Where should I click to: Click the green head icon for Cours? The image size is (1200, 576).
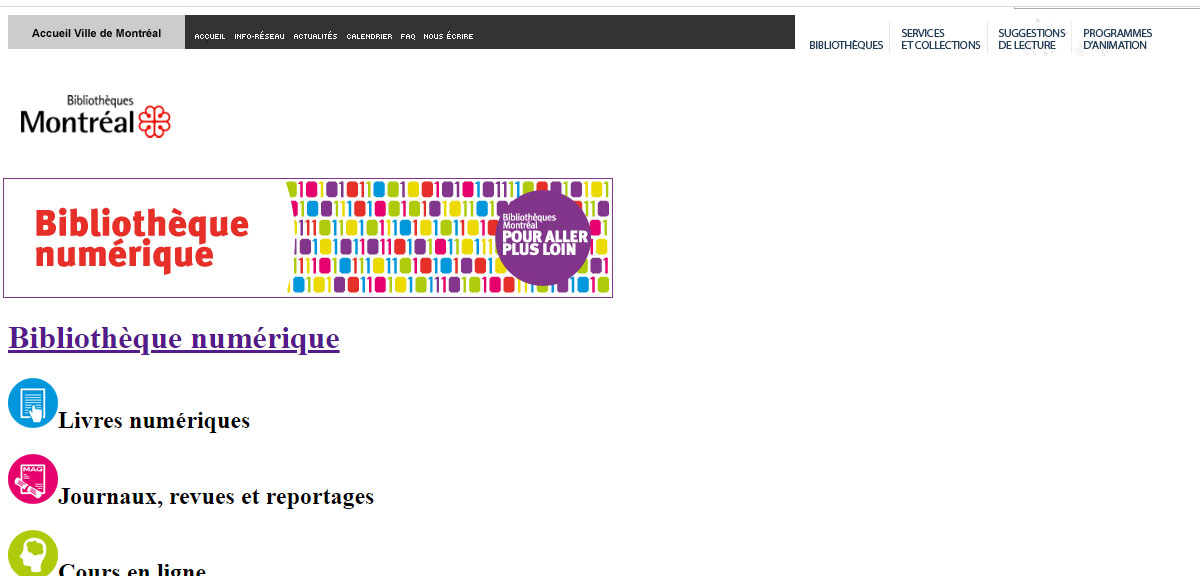pyautogui.click(x=33, y=553)
